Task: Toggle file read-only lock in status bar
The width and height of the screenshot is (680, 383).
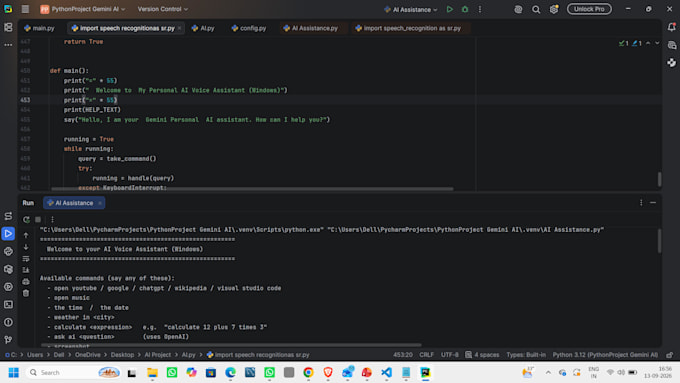Action: pyautogui.click(x=670, y=355)
